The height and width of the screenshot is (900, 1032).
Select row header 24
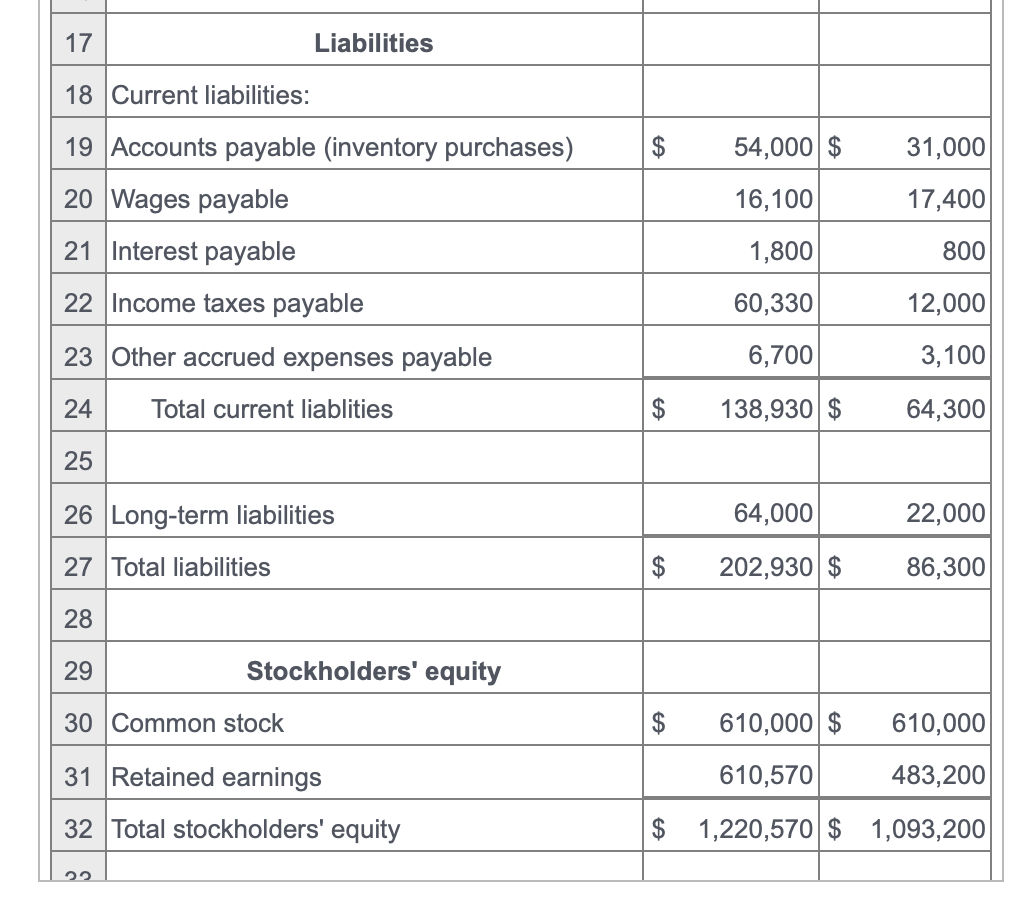pos(77,408)
